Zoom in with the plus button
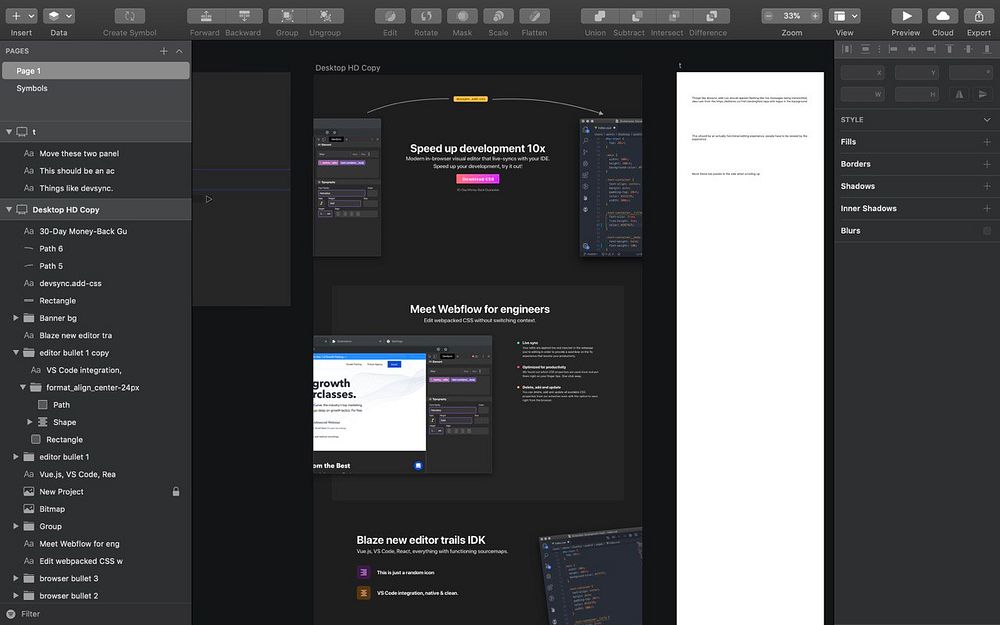The width and height of the screenshot is (1000, 625). pyautogui.click(x=815, y=16)
